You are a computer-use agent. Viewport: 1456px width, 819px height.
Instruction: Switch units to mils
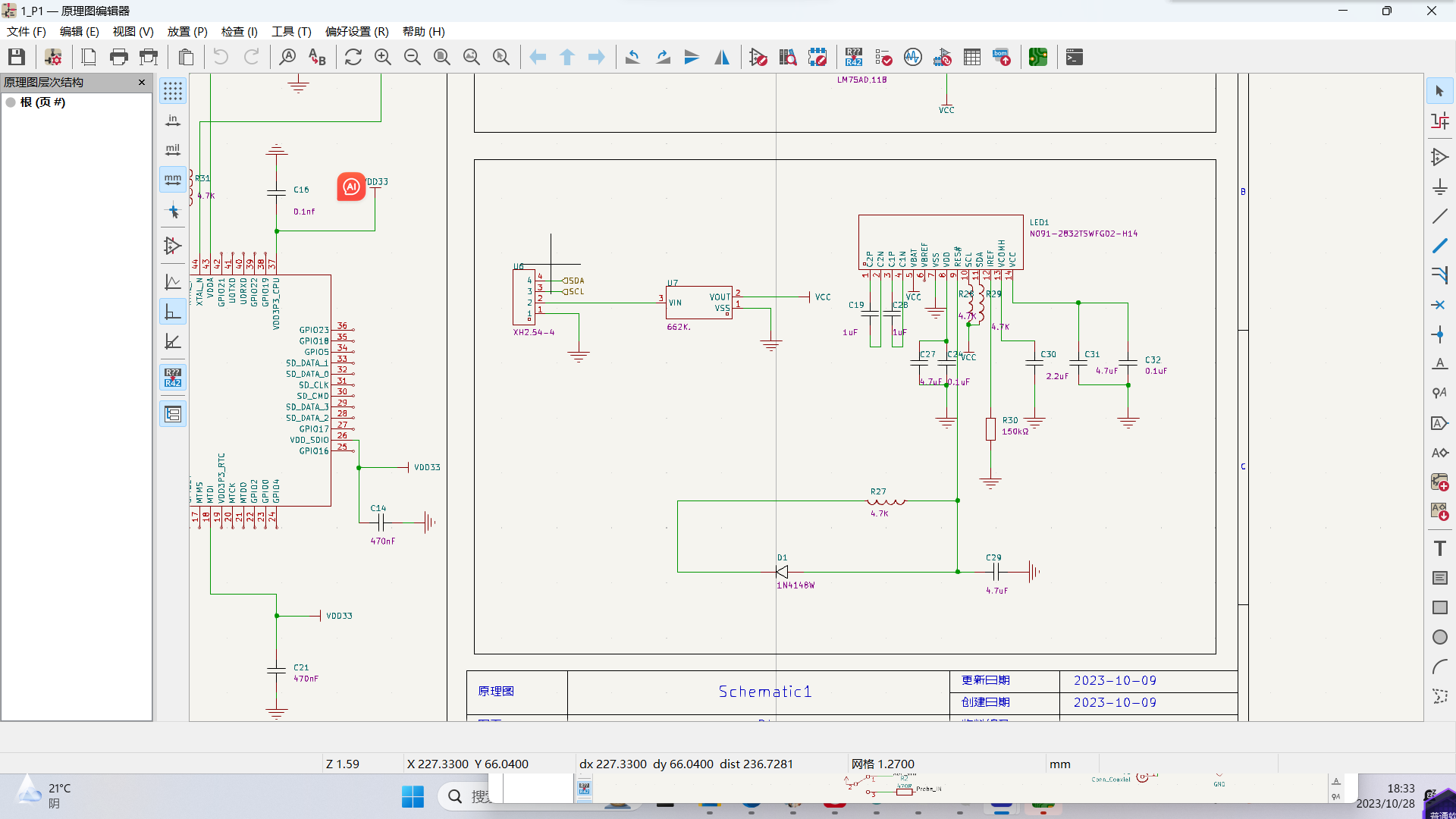[x=173, y=150]
